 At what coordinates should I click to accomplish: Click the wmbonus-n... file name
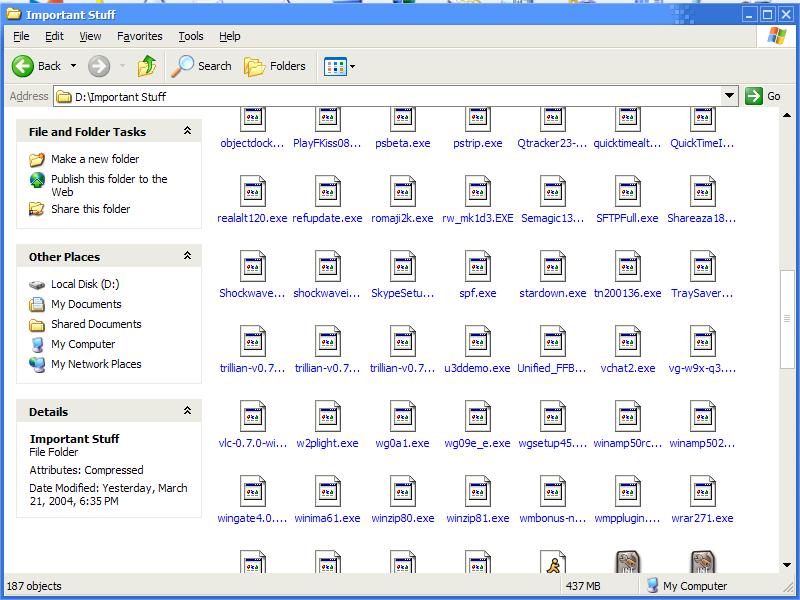tap(553, 518)
